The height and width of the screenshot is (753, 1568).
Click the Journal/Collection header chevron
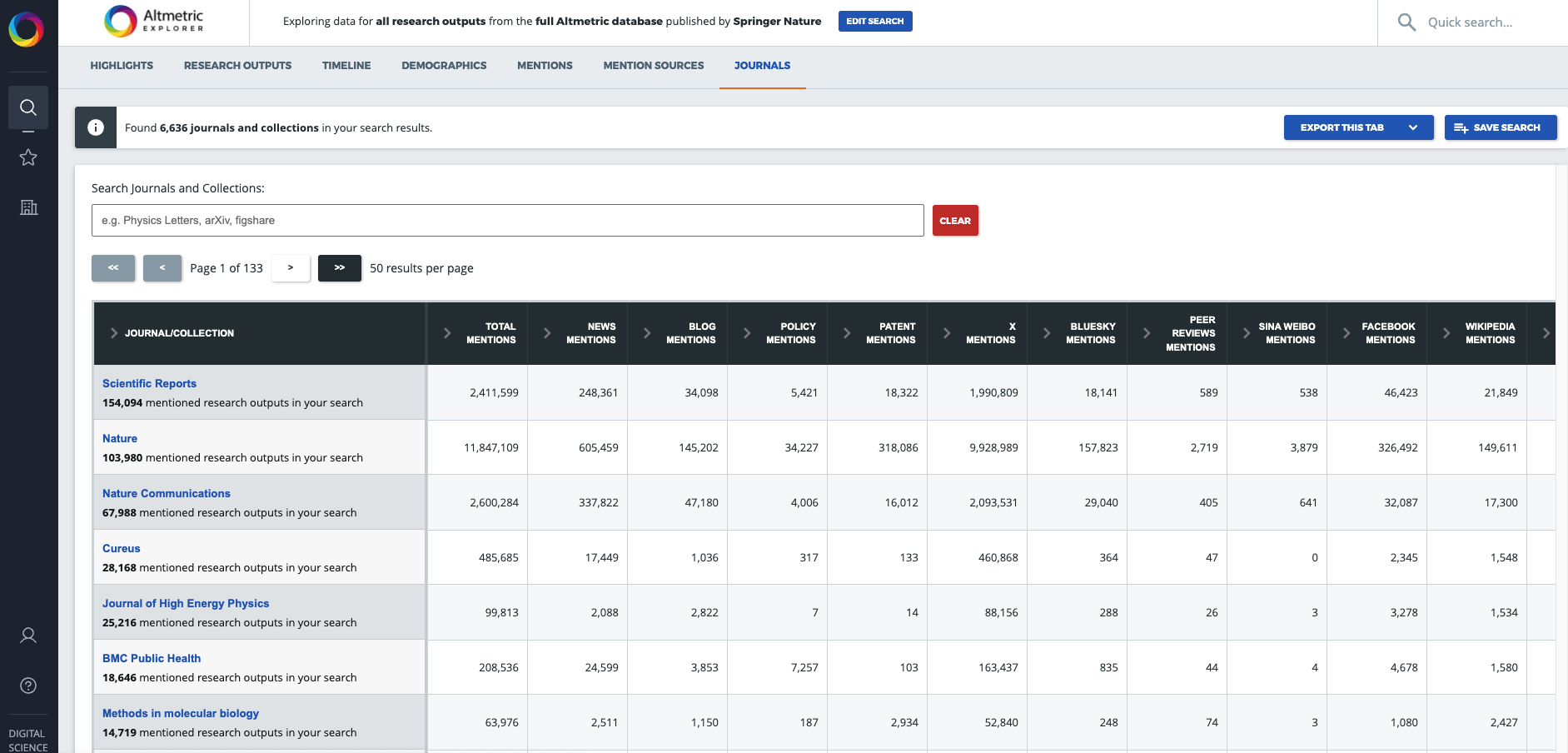pos(113,332)
